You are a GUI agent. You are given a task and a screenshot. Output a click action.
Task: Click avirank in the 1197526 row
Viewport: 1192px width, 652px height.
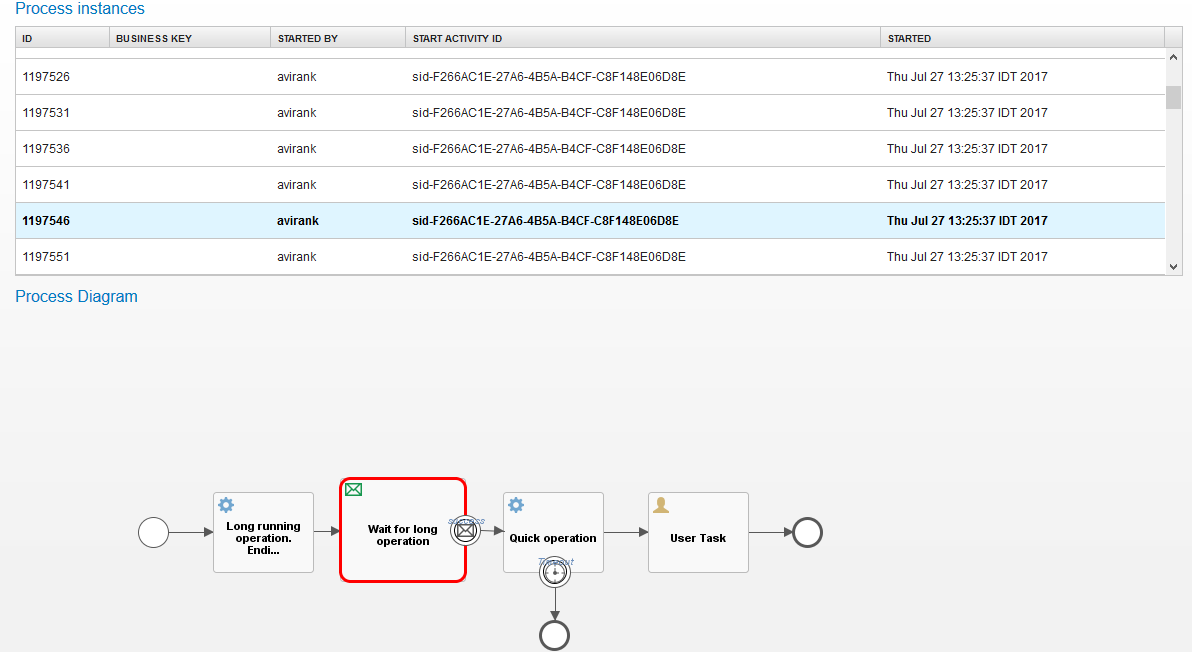296,77
